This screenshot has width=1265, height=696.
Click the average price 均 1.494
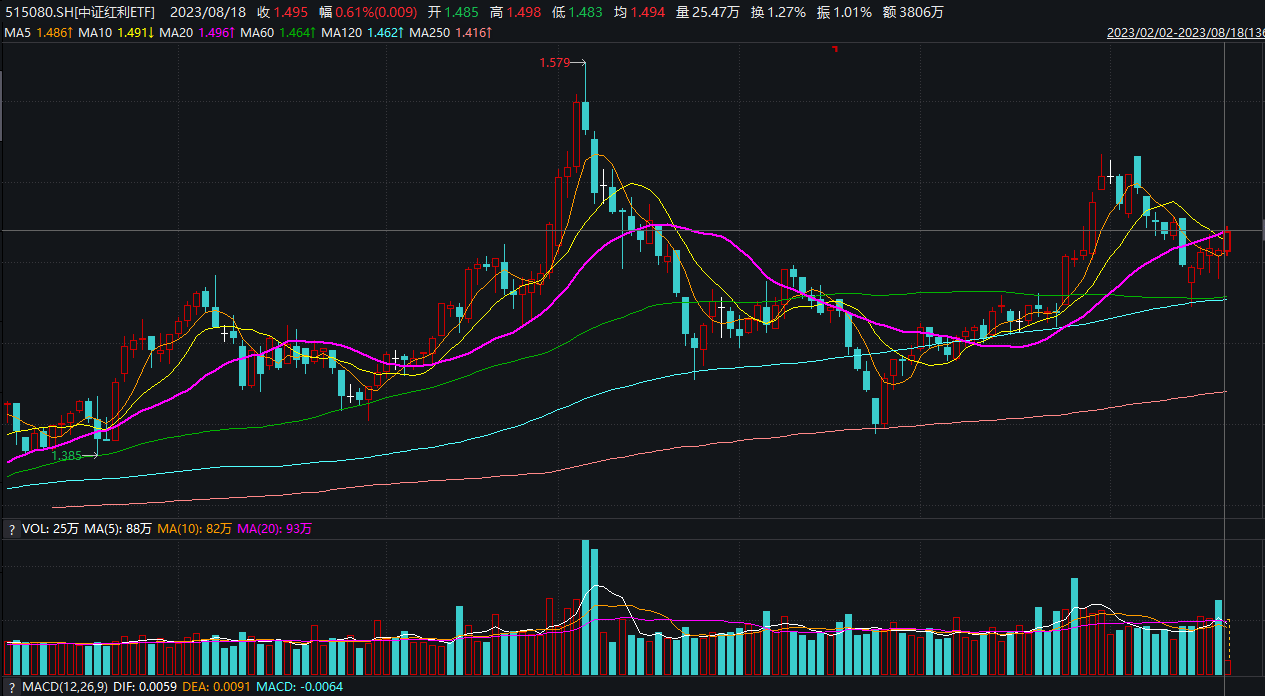pyautogui.click(x=640, y=12)
